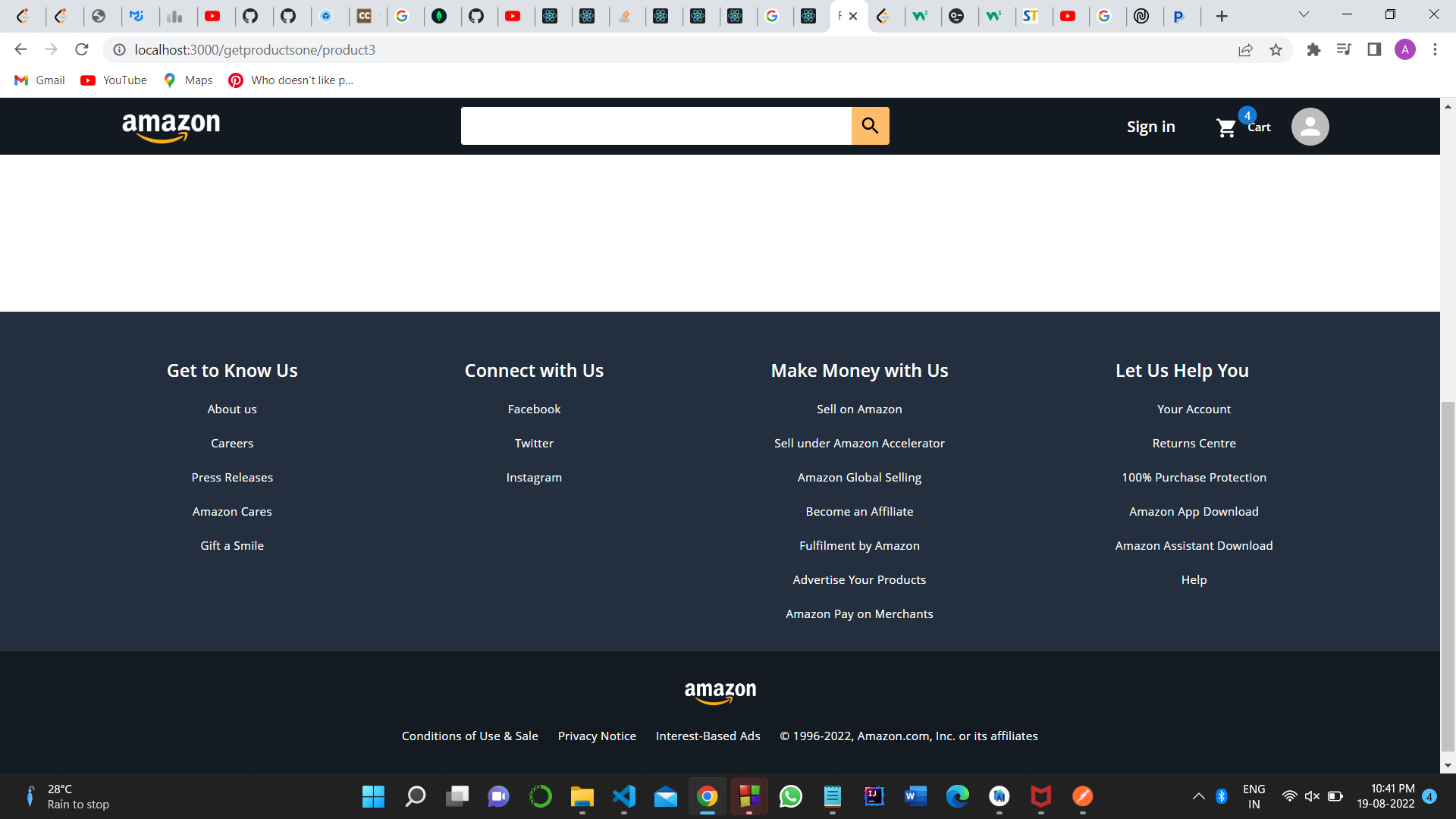Viewport: 1456px width, 819px height.
Task: Open the shopping cart with 4 items
Action: point(1241,127)
